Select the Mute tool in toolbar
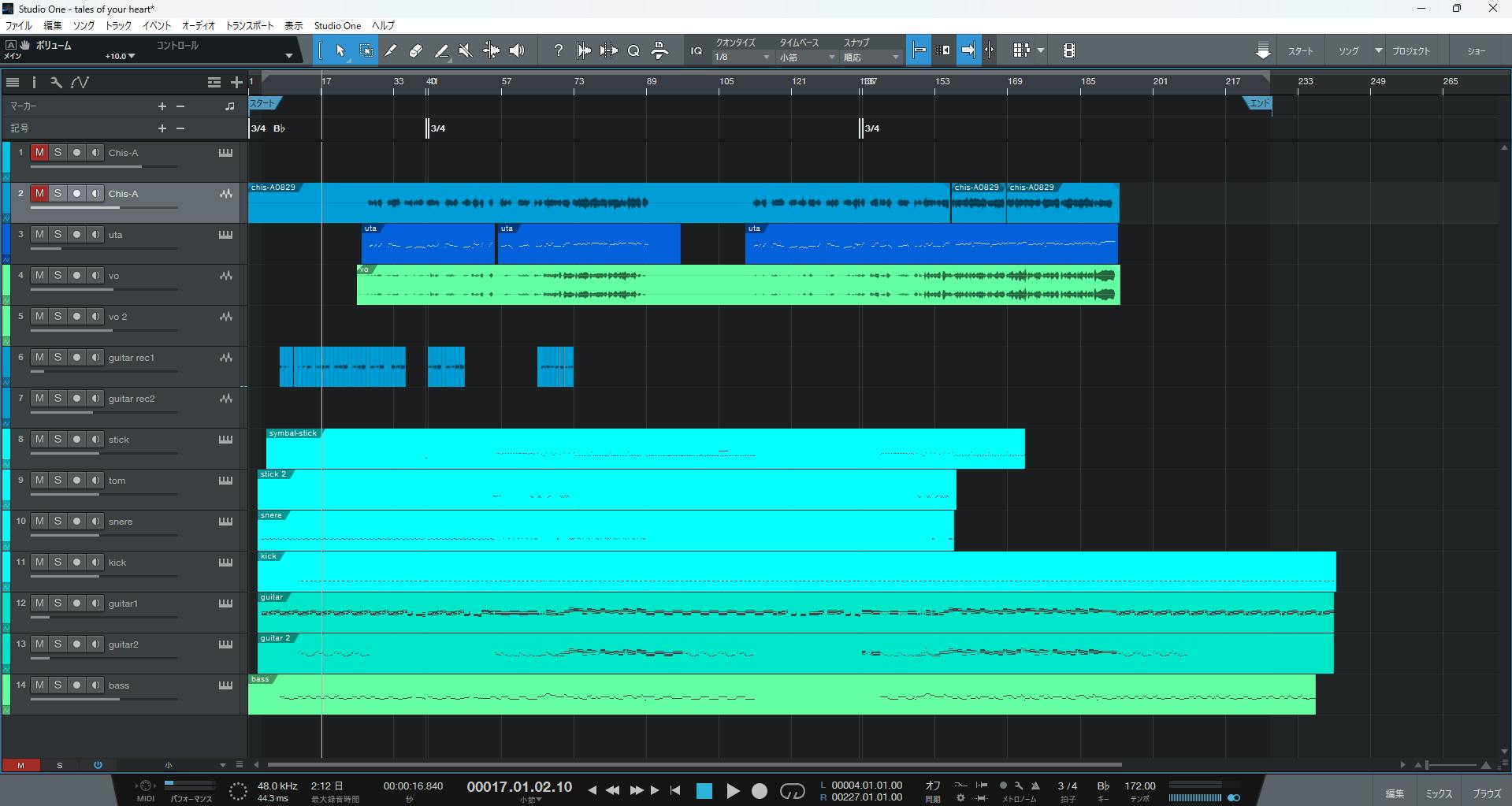Image resolution: width=1512 pixels, height=806 pixels. point(466,50)
